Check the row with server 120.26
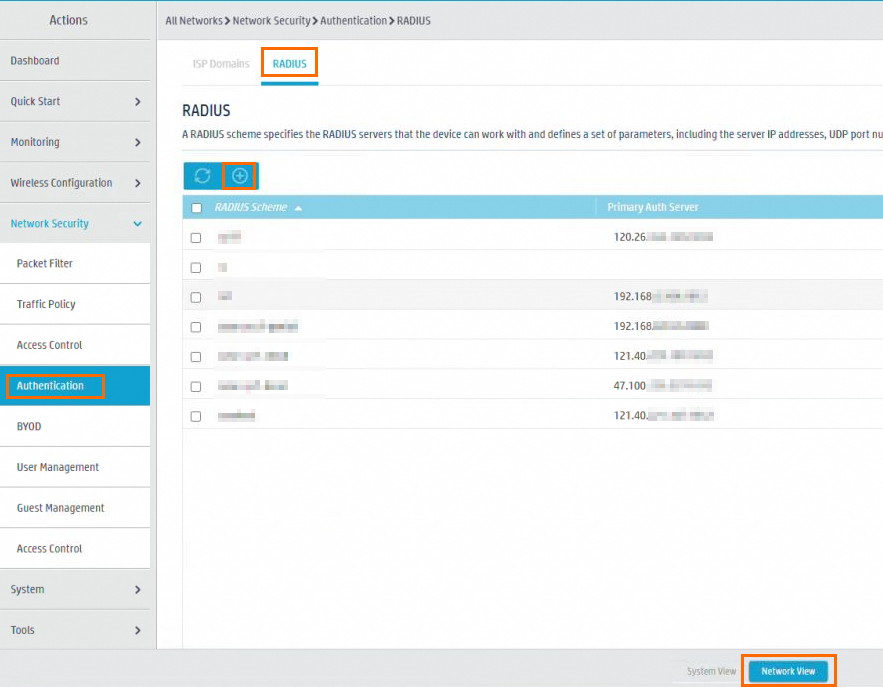 point(195,238)
